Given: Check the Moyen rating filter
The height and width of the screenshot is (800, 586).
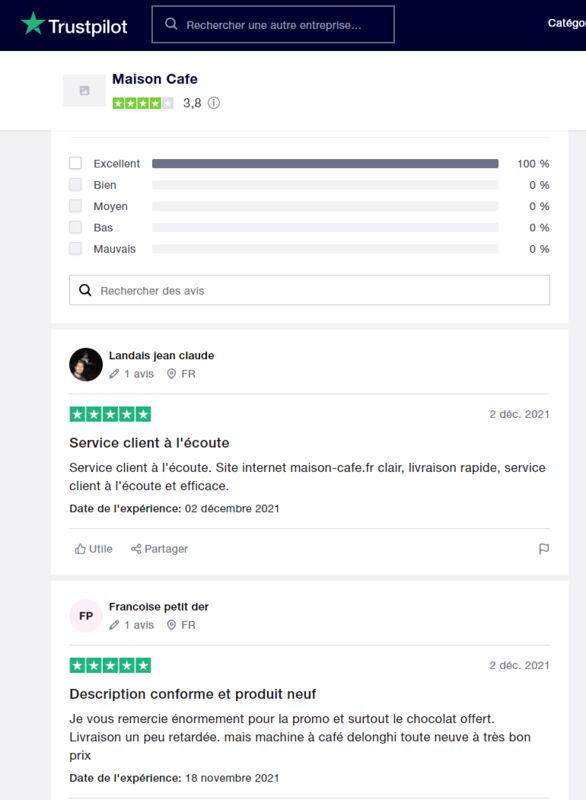Looking at the screenshot, I should pyautogui.click(x=75, y=206).
